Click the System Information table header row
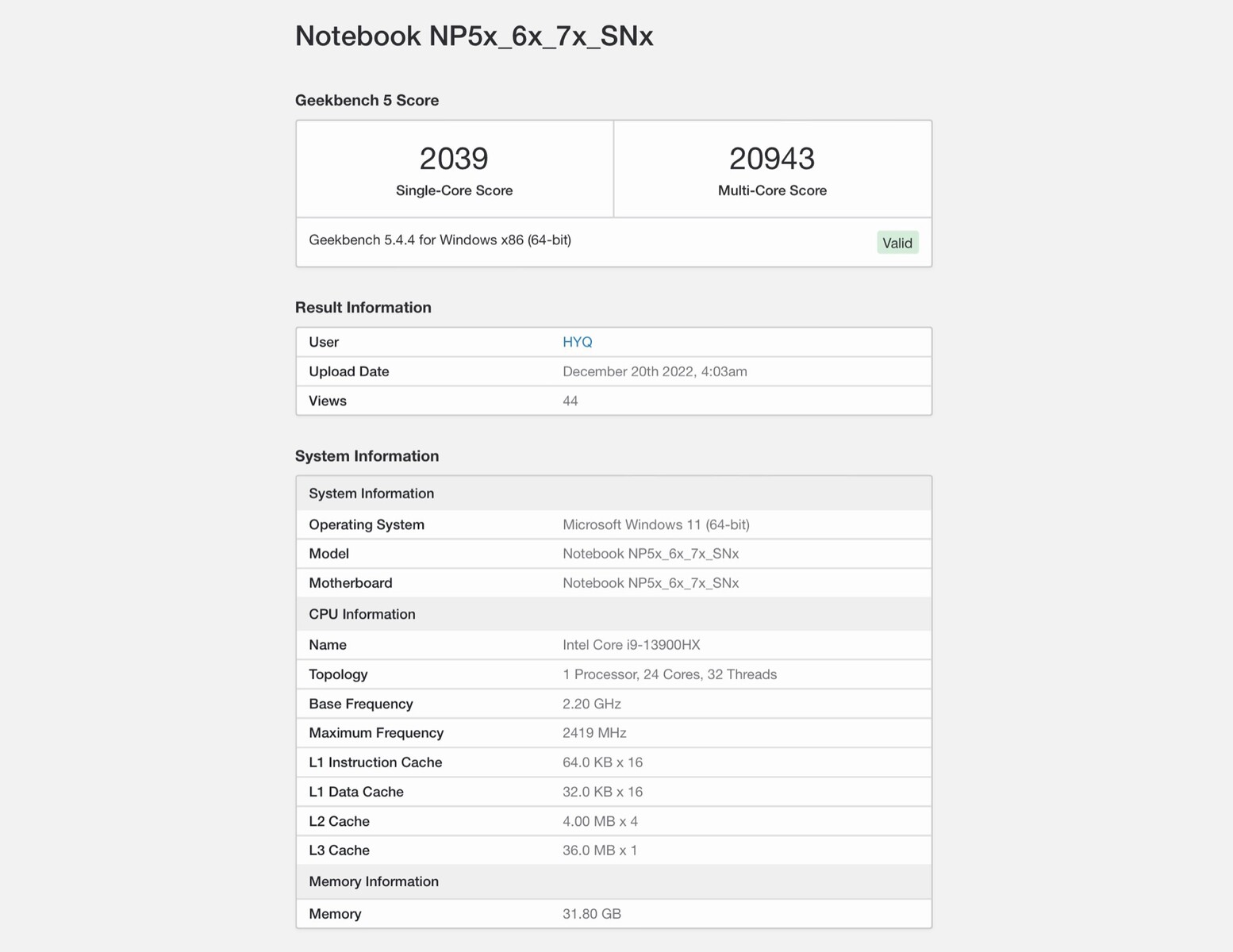Image resolution: width=1233 pixels, height=952 pixels. 613,493
